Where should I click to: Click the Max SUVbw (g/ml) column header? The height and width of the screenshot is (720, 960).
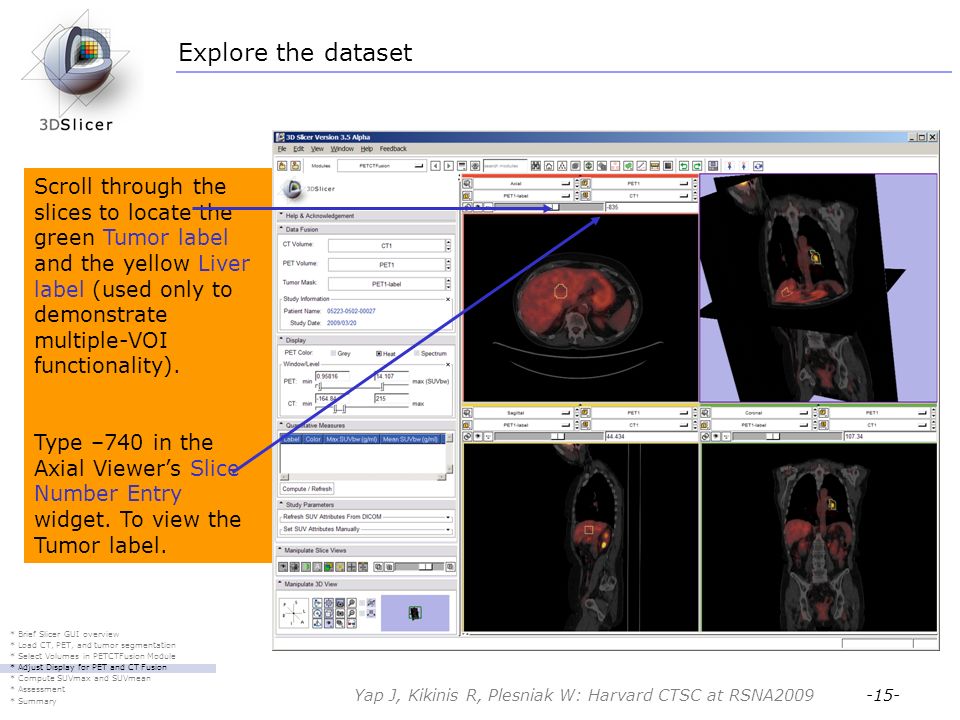coord(351,439)
